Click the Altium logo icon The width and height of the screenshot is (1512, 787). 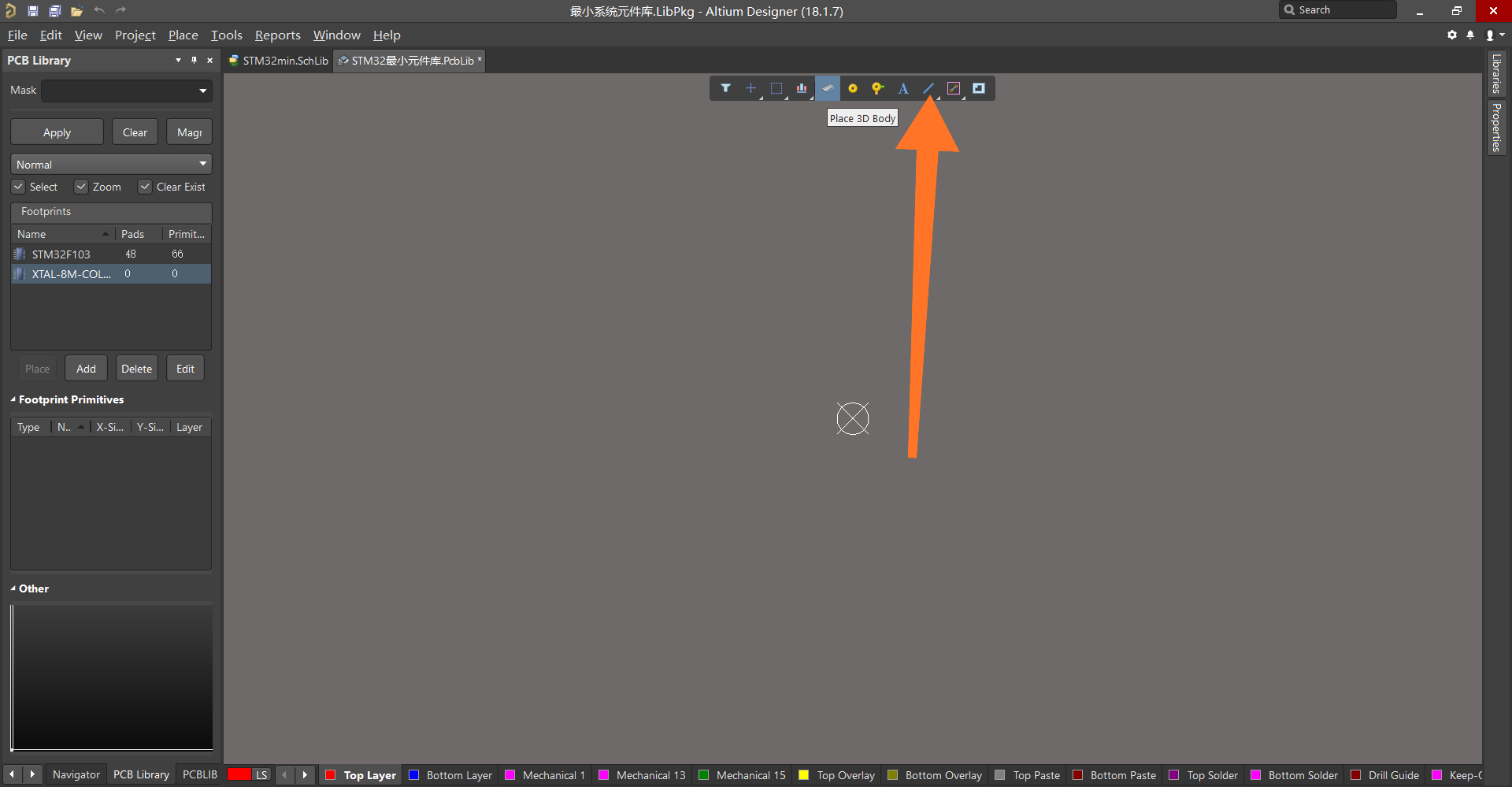[10, 11]
